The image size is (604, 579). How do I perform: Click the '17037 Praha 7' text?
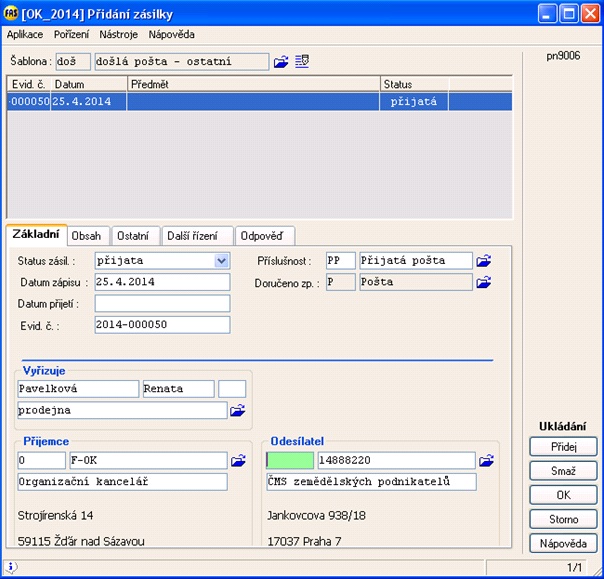click(304, 541)
